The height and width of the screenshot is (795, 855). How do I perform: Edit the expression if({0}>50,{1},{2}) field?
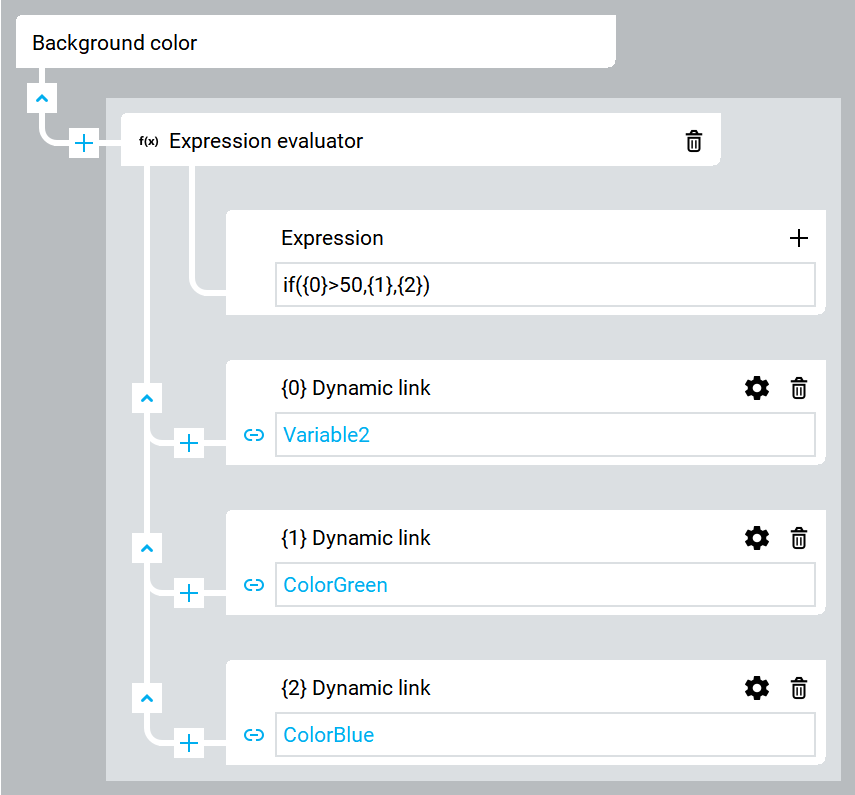click(x=545, y=285)
